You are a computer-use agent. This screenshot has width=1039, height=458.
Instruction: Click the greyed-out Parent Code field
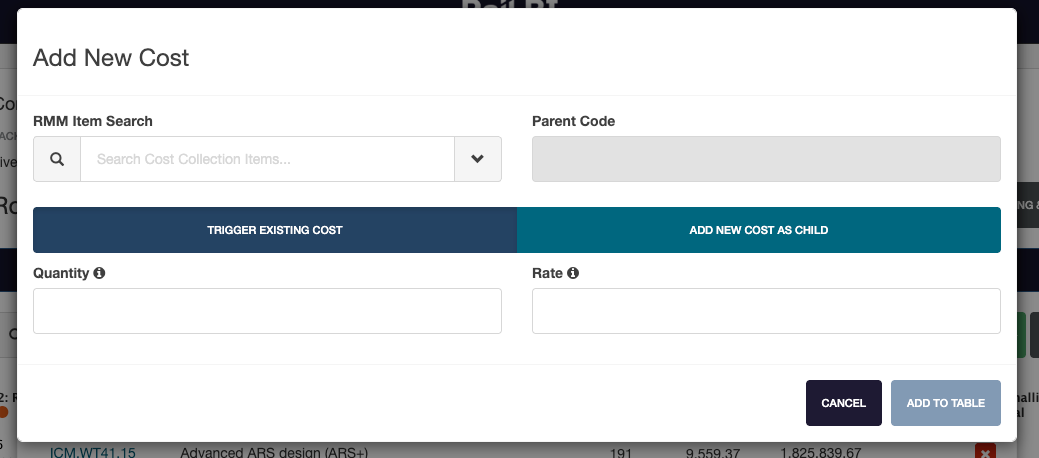[x=766, y=159]
